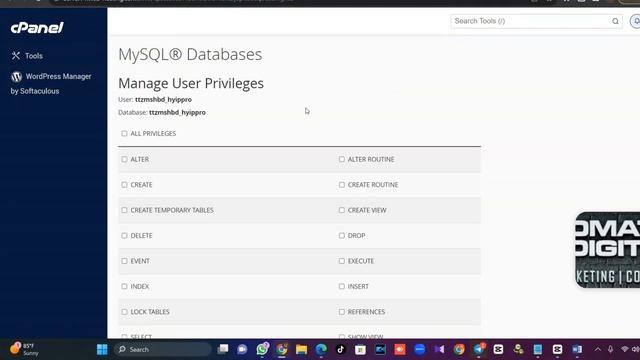This screenshot has height=360, width=640.
Task: Tick CREATE TEMPORARY TABLES checkbox
Action: (124, 210)
